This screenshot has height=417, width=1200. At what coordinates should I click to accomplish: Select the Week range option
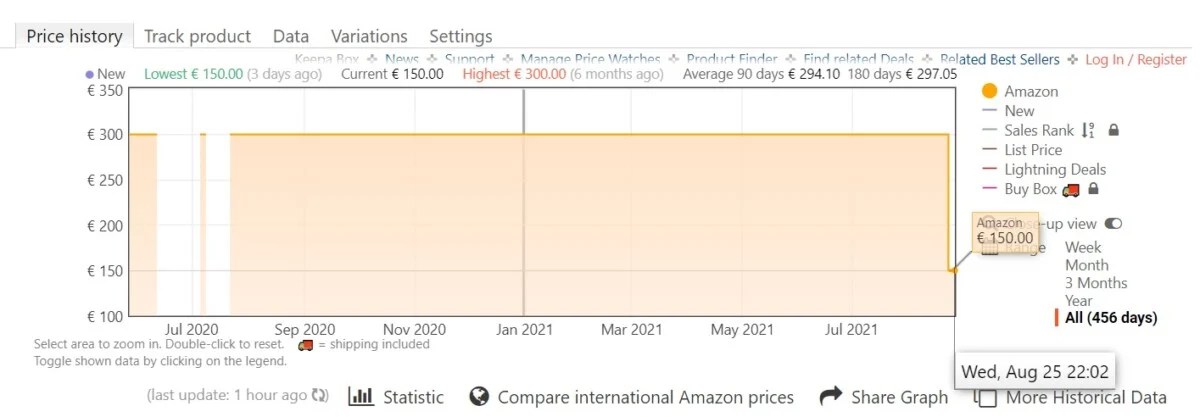click(x=1083, y=247)
